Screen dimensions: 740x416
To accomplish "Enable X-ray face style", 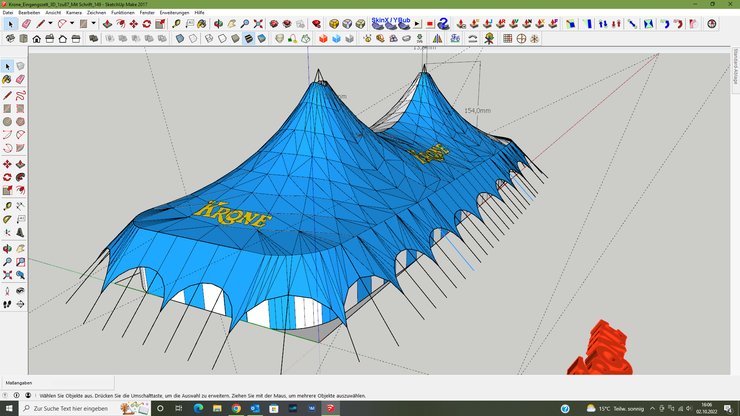I will (x=180, y=39).
